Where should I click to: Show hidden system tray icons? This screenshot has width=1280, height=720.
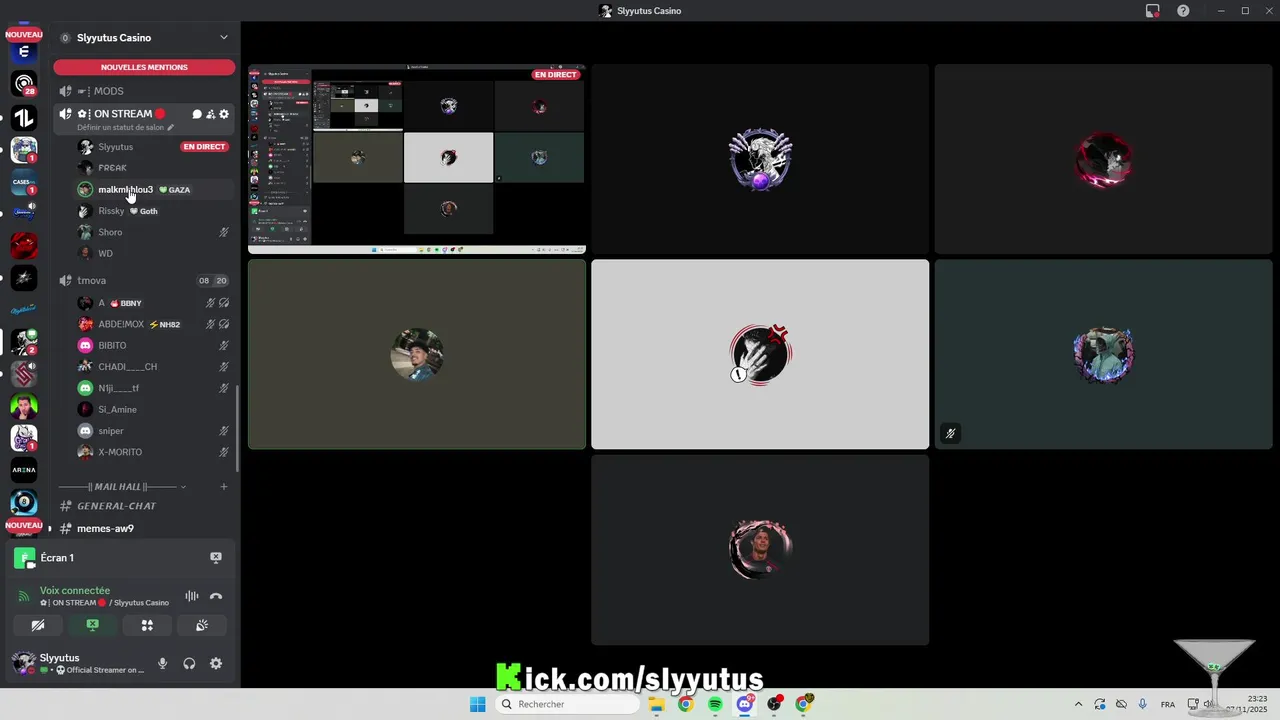(1078, 704)
